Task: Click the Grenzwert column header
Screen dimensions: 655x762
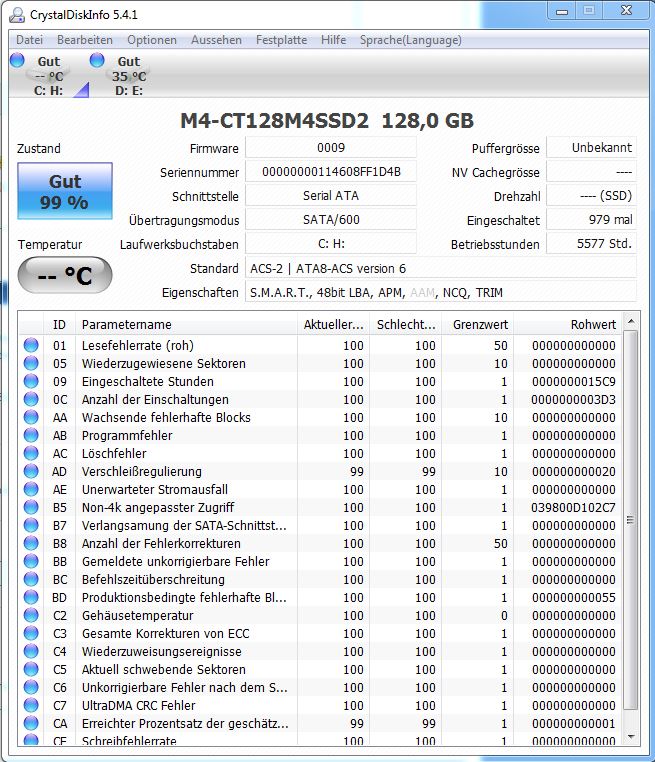Action: point(478,324)
